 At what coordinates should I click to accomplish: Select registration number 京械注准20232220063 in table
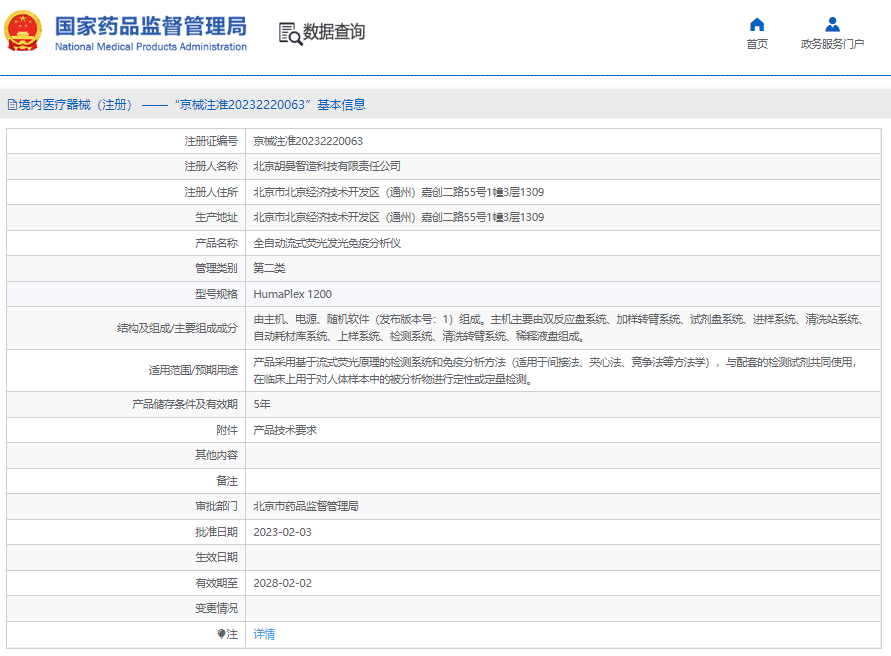click(308, 141)
